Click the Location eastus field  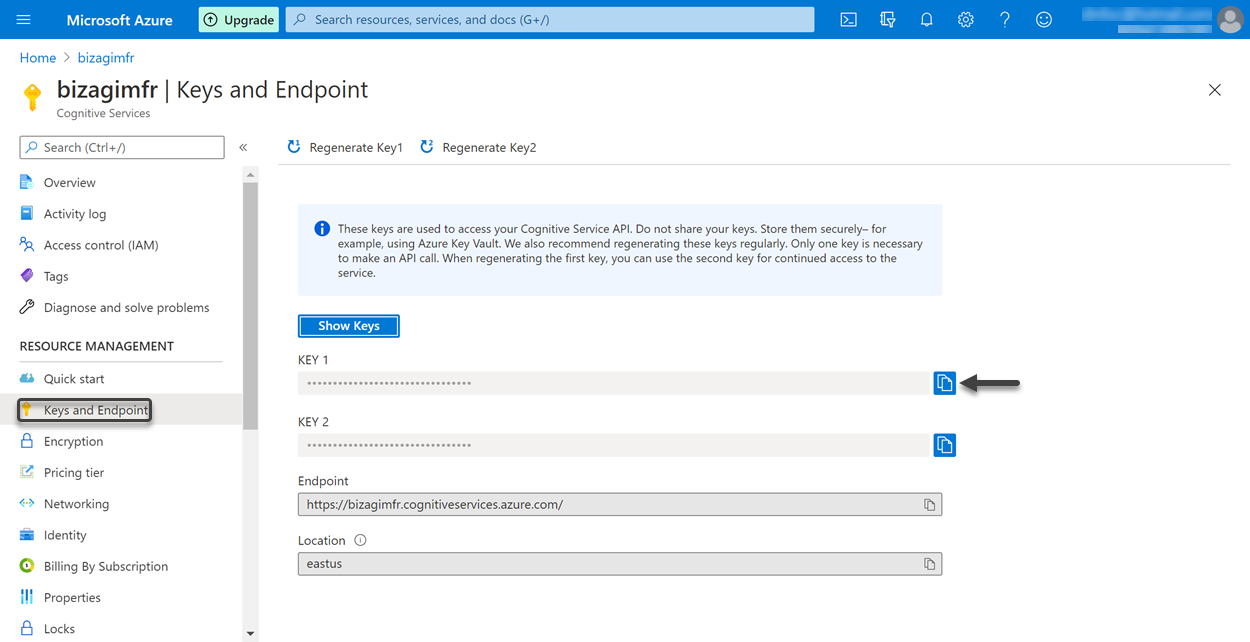coord(620,564)
